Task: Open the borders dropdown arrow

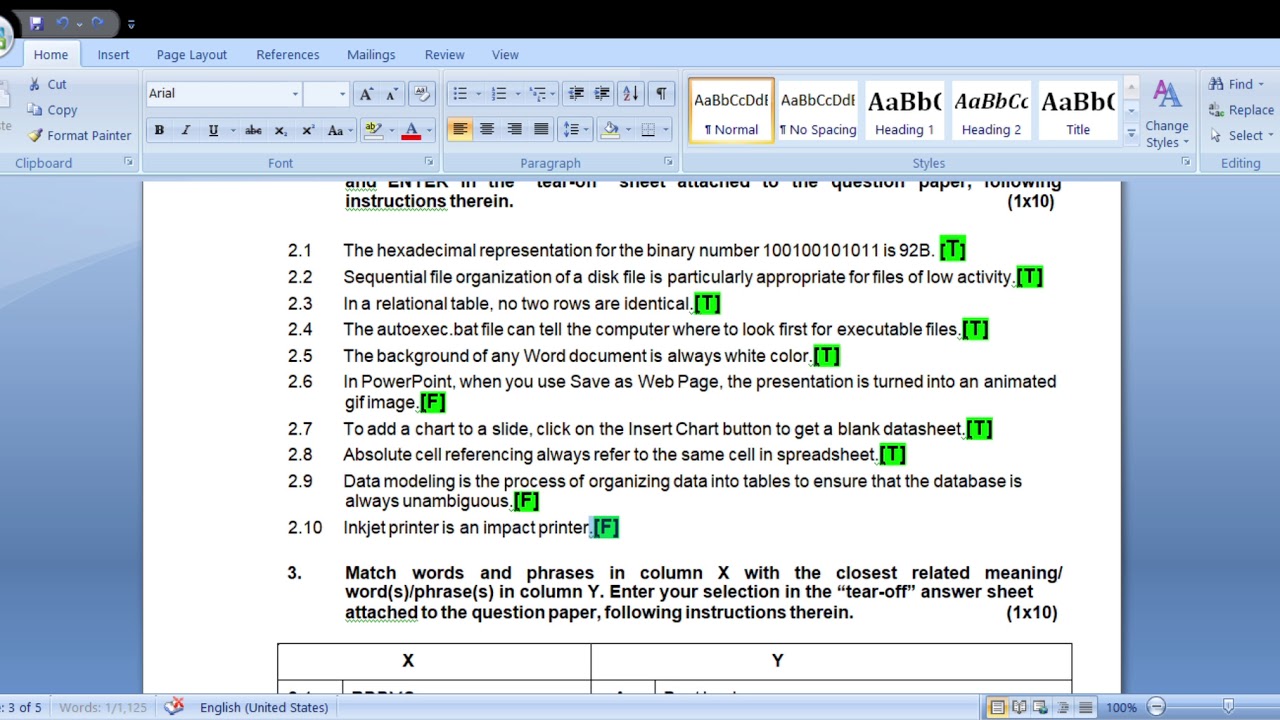Action: (x=666, y=130)
